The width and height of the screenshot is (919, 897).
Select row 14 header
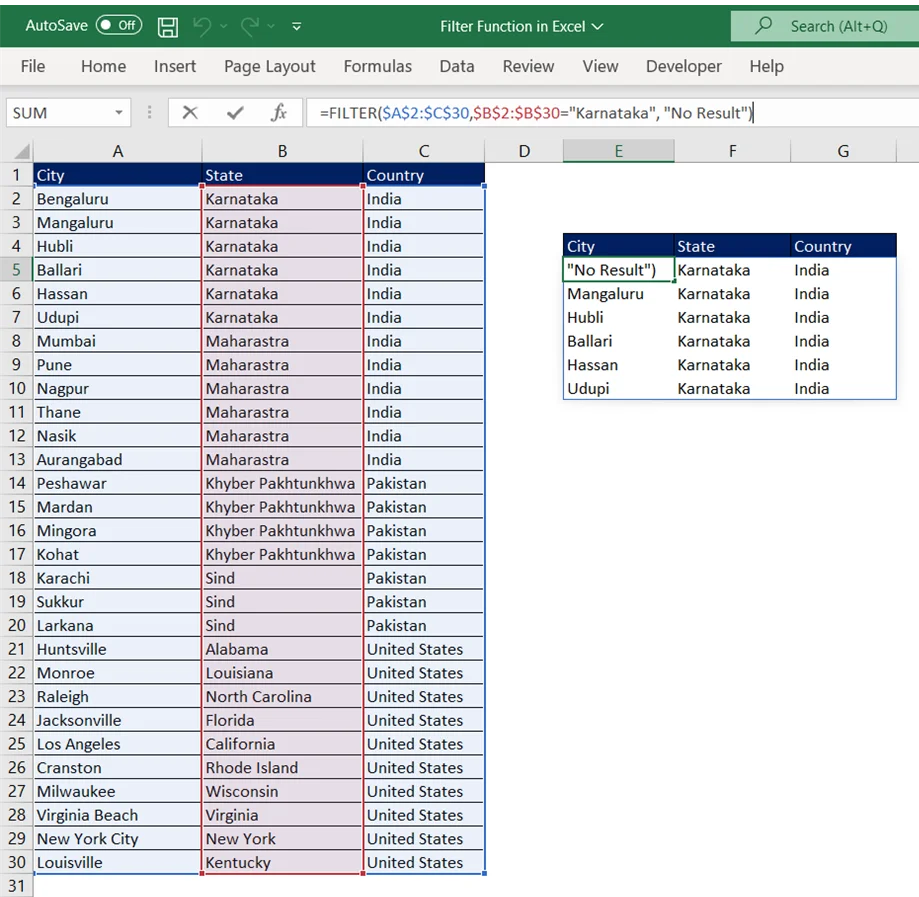click(x=17, y=483)
